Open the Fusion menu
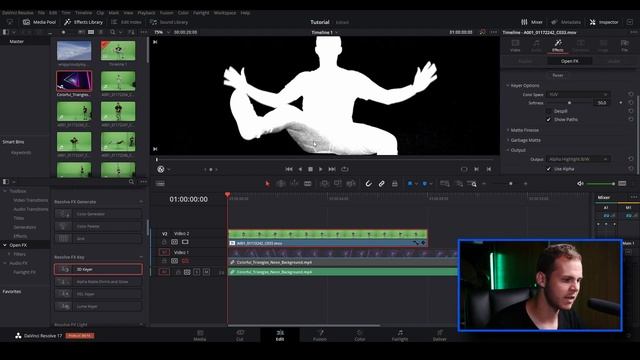 coord(167,13)
